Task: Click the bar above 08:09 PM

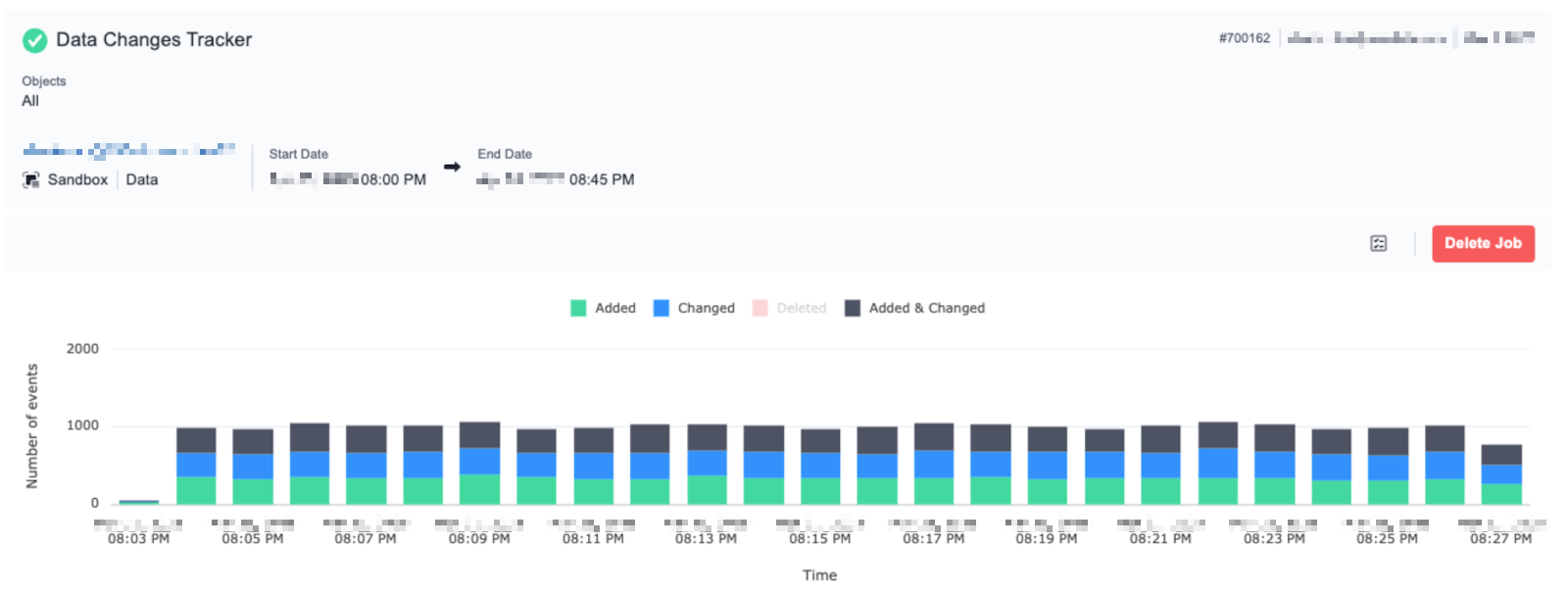Action: (x=480, y=463)
